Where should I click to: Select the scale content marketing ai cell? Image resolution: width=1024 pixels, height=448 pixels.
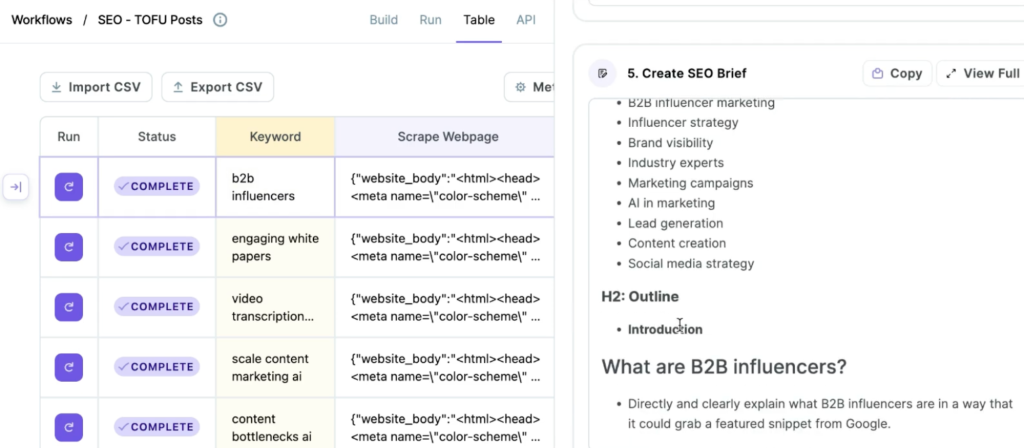tap(275, 367)
